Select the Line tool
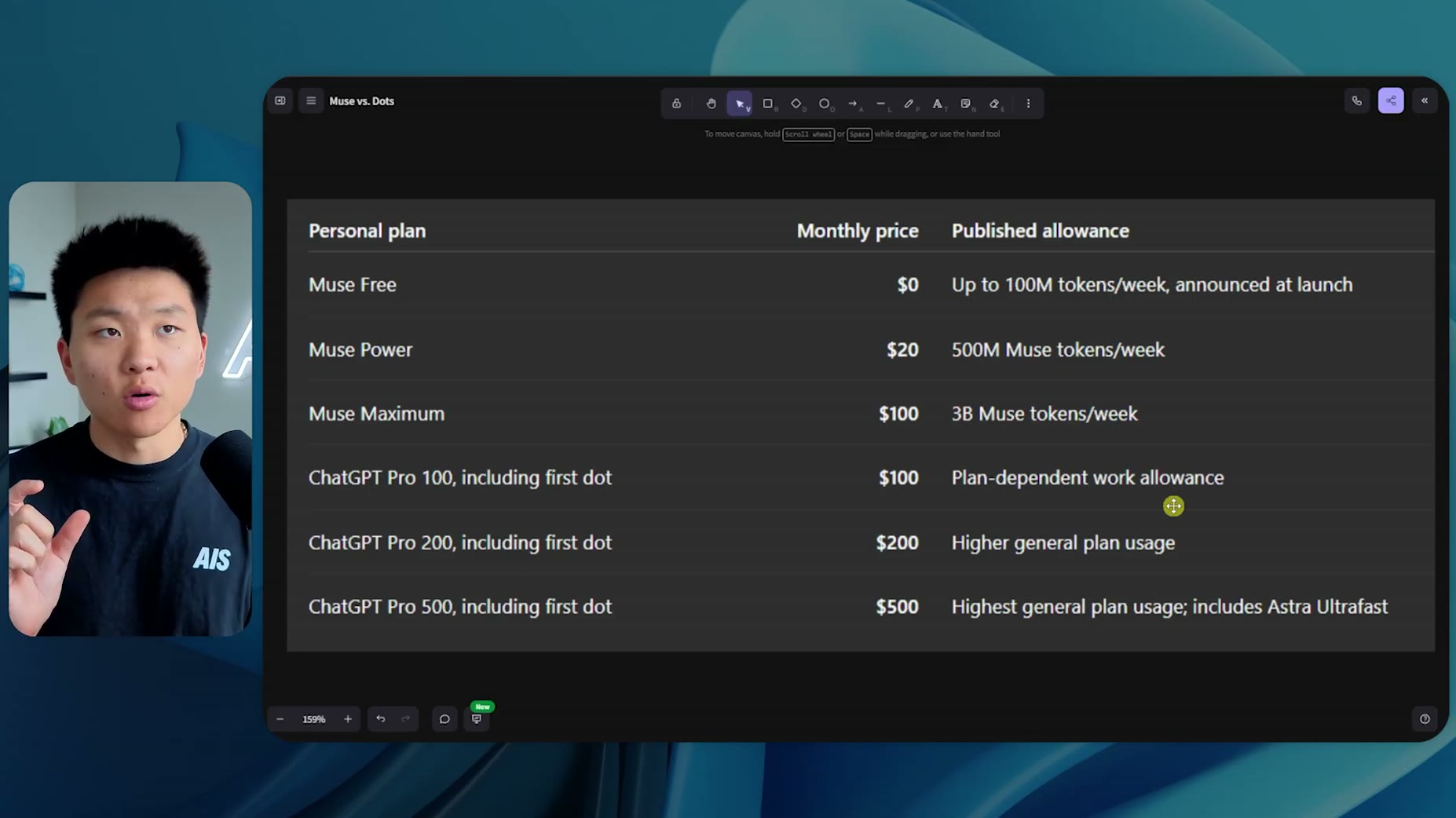This screenshot has width=1456, height=818. [x=881, y=104]
